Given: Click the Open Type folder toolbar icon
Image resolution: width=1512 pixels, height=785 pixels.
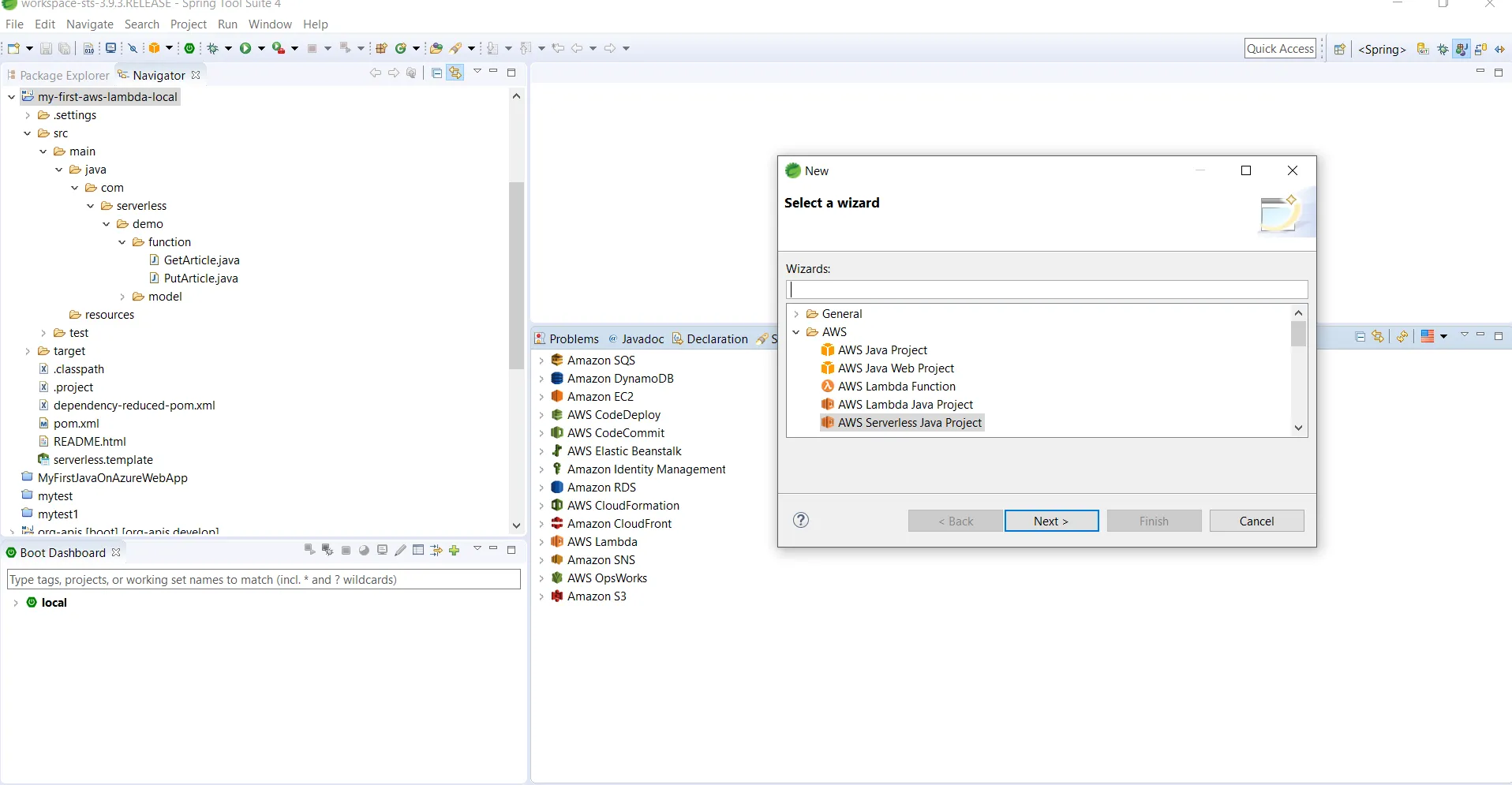Looking at the screenshot, I should [x=436, y=49].
